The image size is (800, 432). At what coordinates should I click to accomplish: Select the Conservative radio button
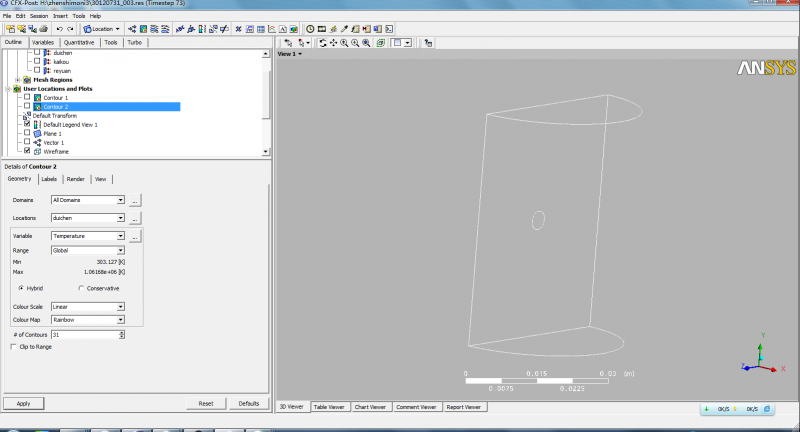pyautogui.click(x=81, y=288)
